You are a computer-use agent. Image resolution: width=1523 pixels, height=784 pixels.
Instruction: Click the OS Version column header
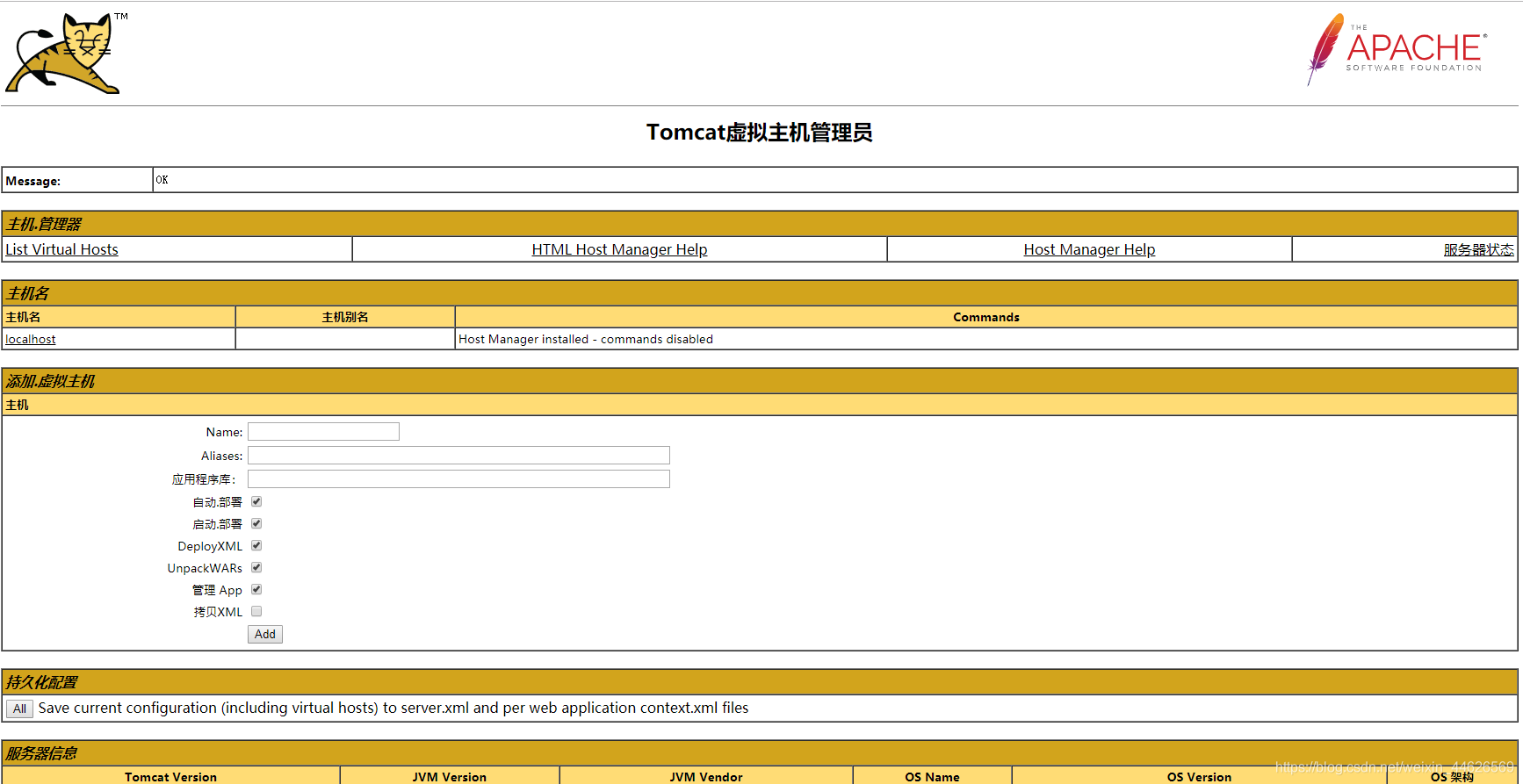(x=1199, y=777)
